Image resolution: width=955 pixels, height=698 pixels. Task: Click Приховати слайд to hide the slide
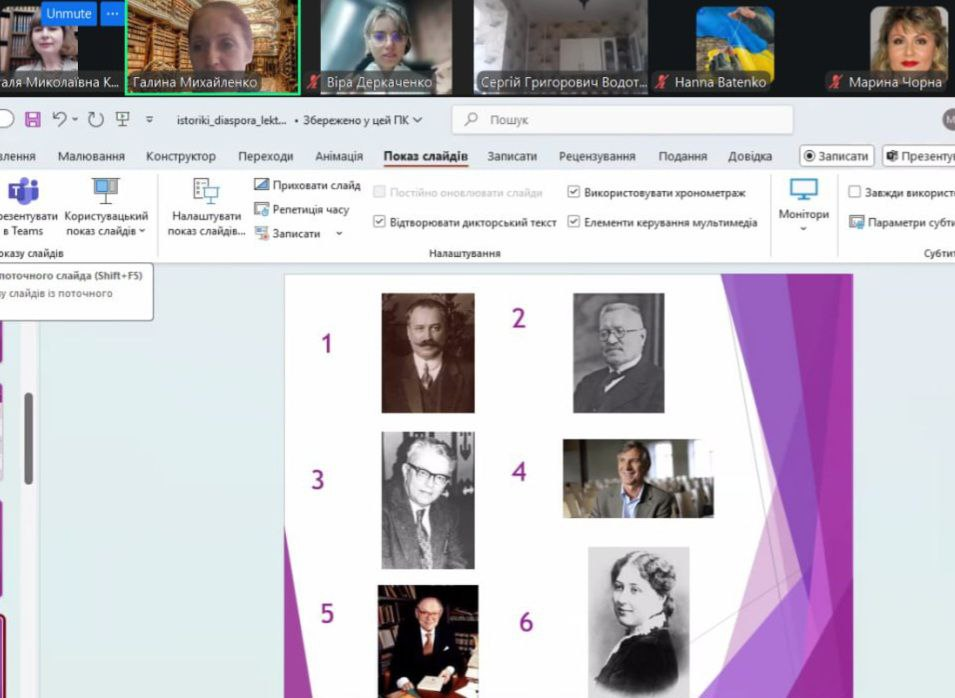[262, 185]
